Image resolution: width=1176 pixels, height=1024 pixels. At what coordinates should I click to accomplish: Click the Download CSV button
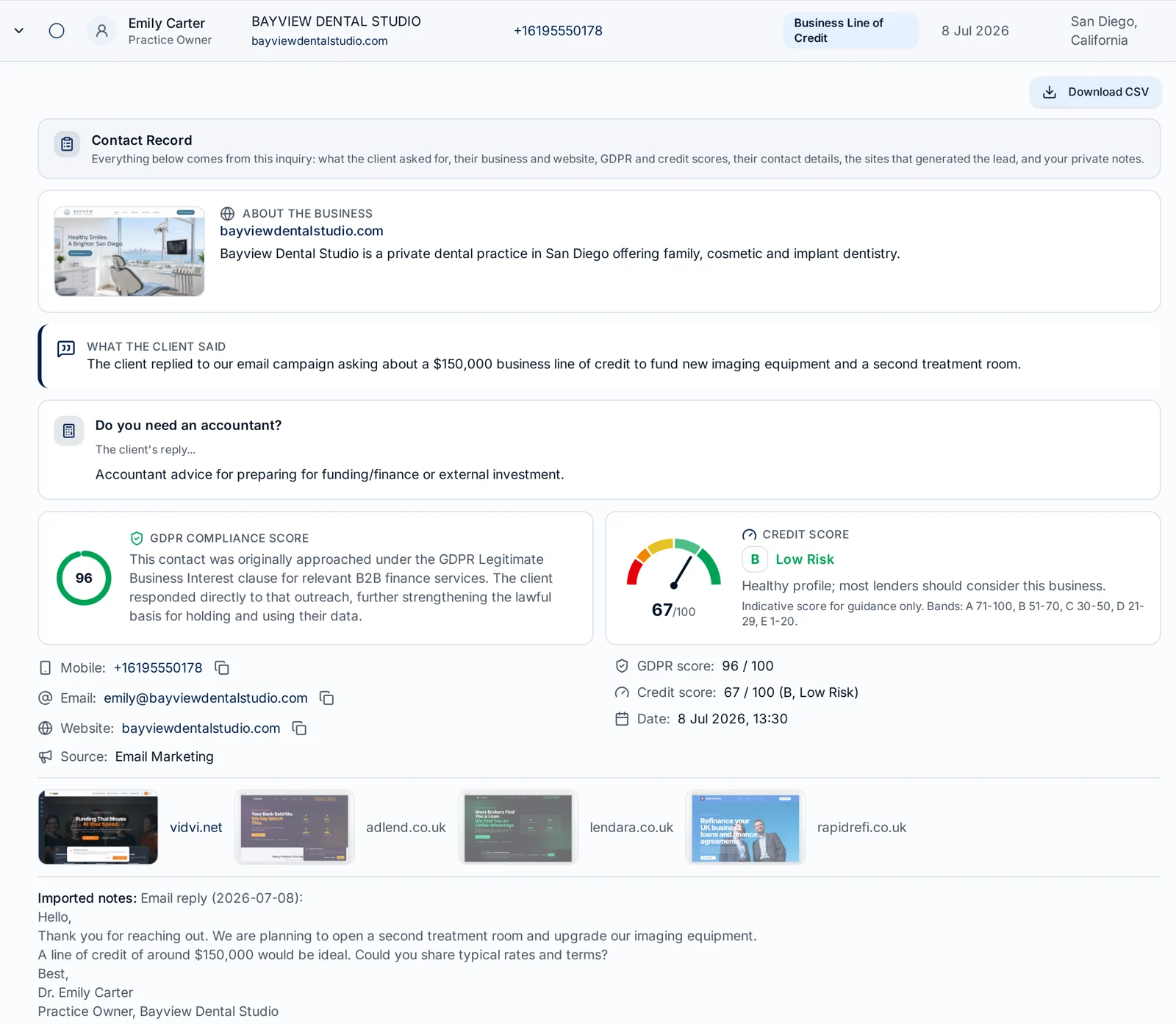1095,92
